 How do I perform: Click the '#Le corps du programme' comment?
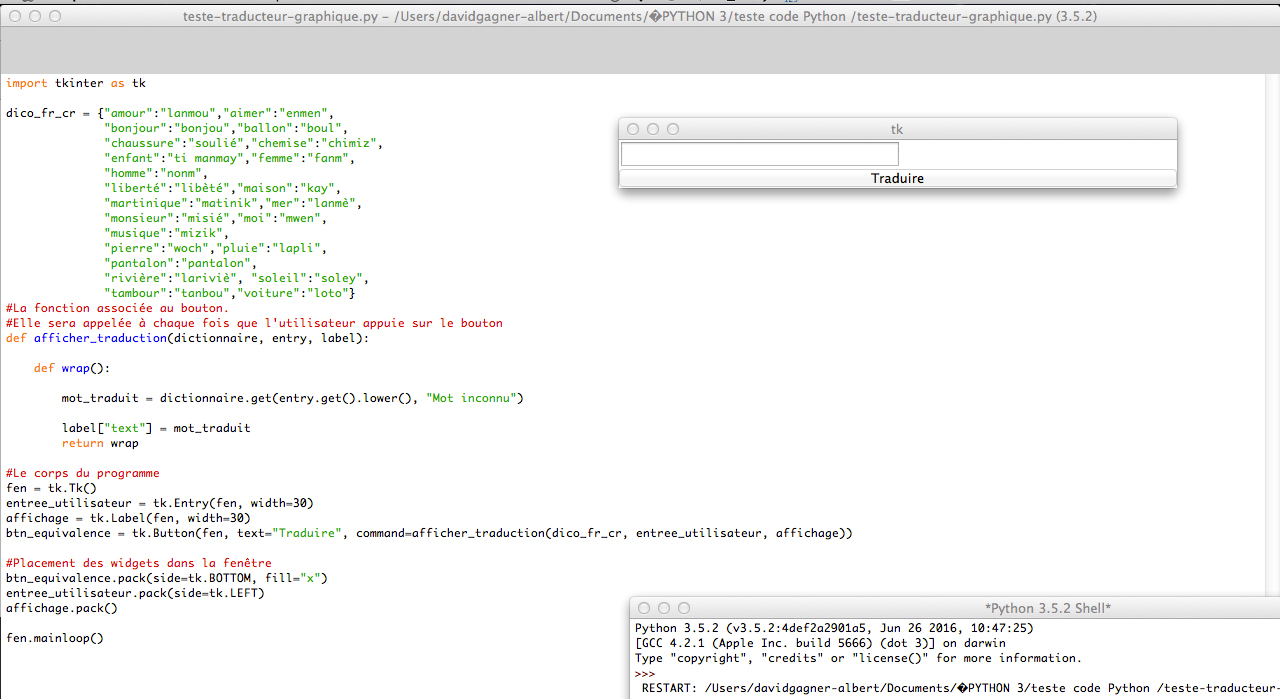coord(83,473)
